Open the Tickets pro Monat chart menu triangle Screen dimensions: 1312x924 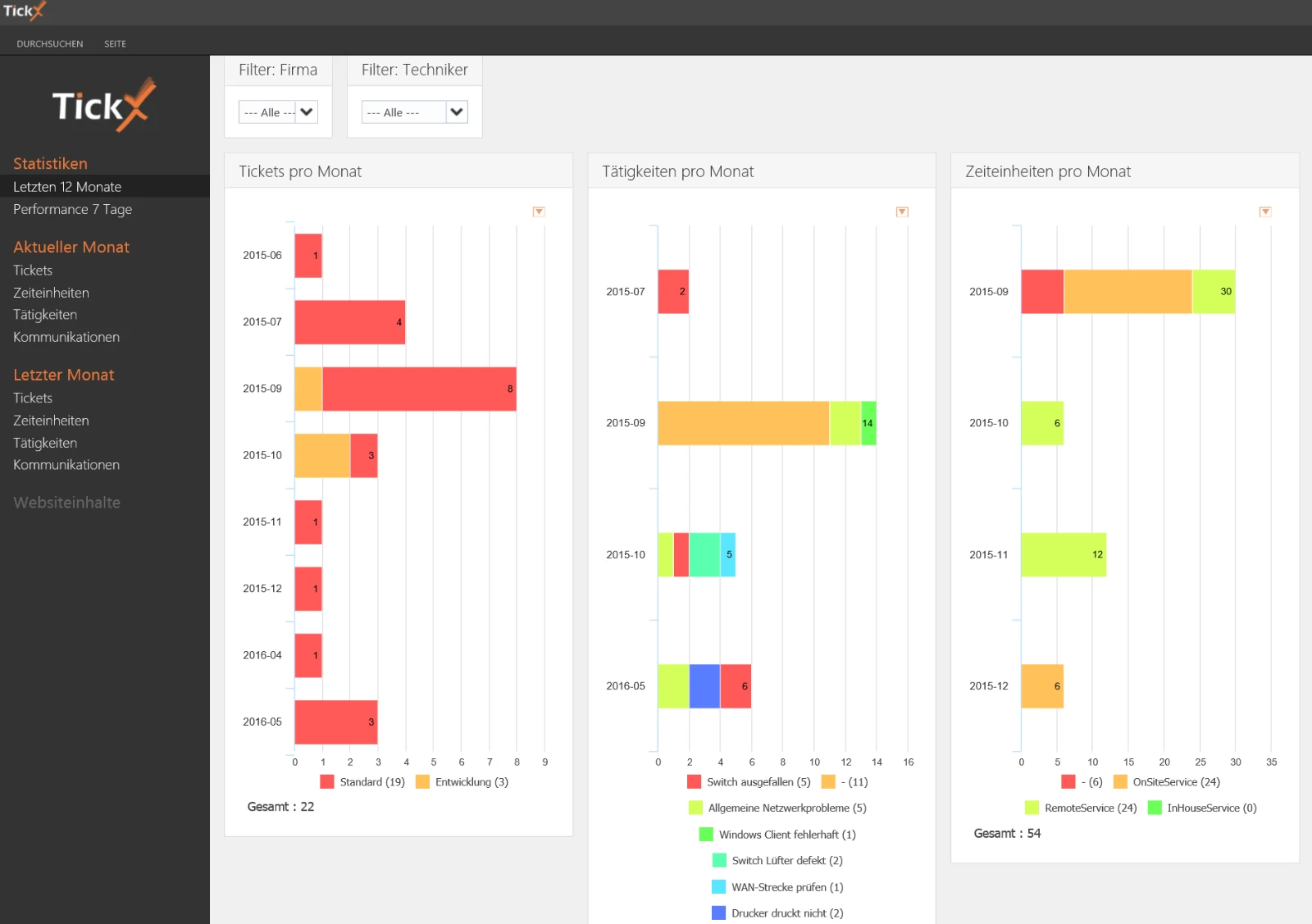(539, 212)
